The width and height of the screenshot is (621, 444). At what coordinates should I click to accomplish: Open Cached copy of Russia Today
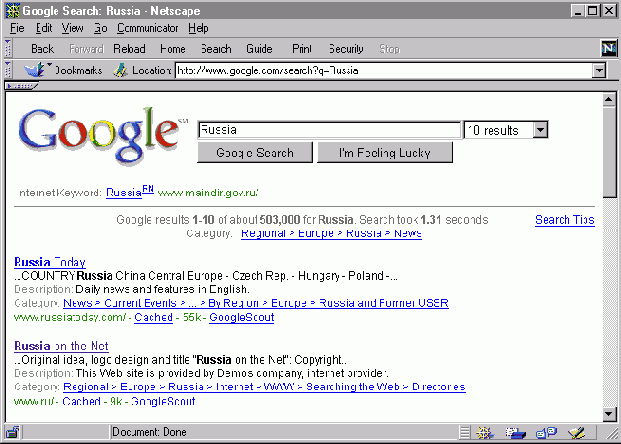(153, 317)
